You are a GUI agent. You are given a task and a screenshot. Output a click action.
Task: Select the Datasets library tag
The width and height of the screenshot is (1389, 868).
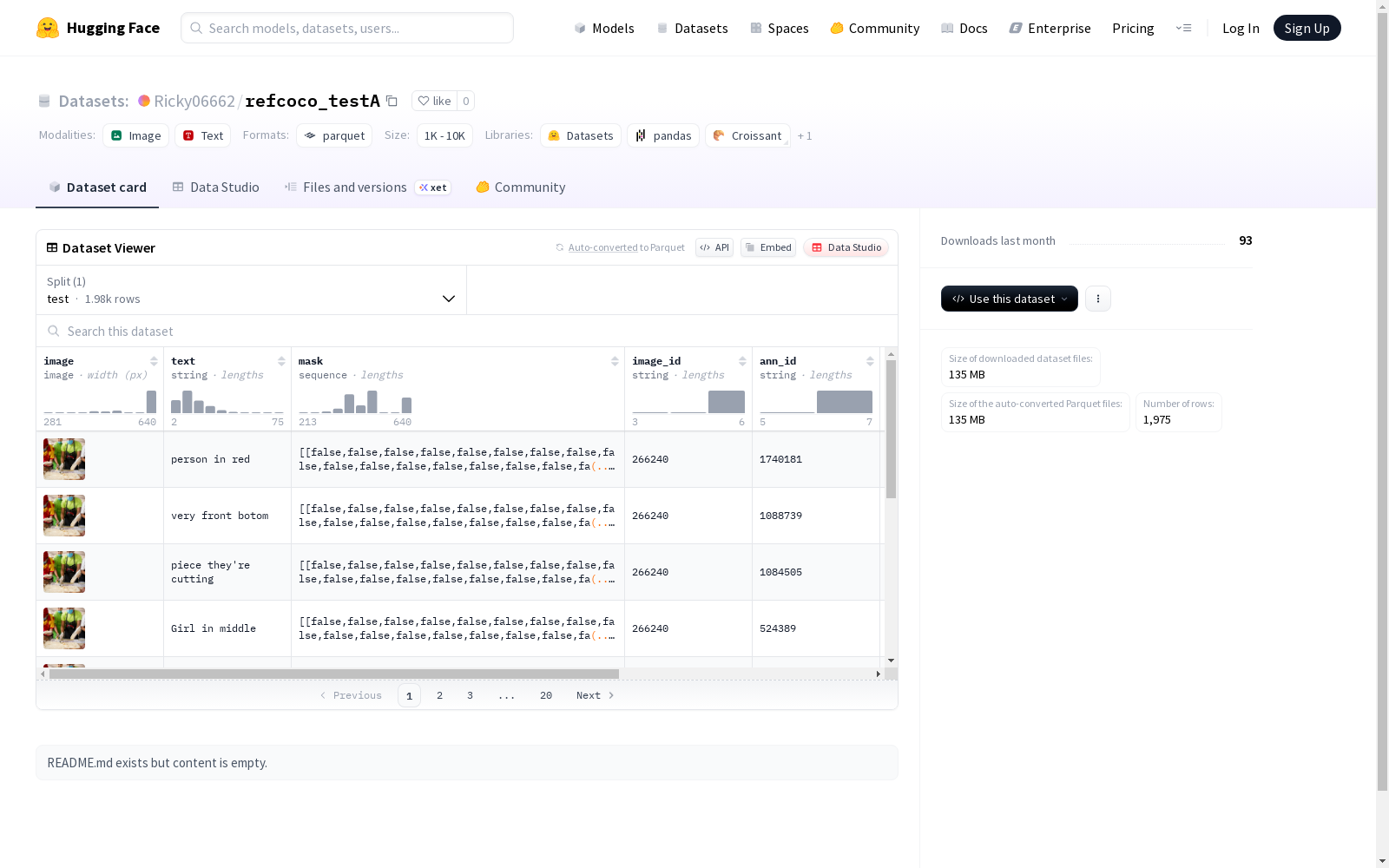click(581, 135)
